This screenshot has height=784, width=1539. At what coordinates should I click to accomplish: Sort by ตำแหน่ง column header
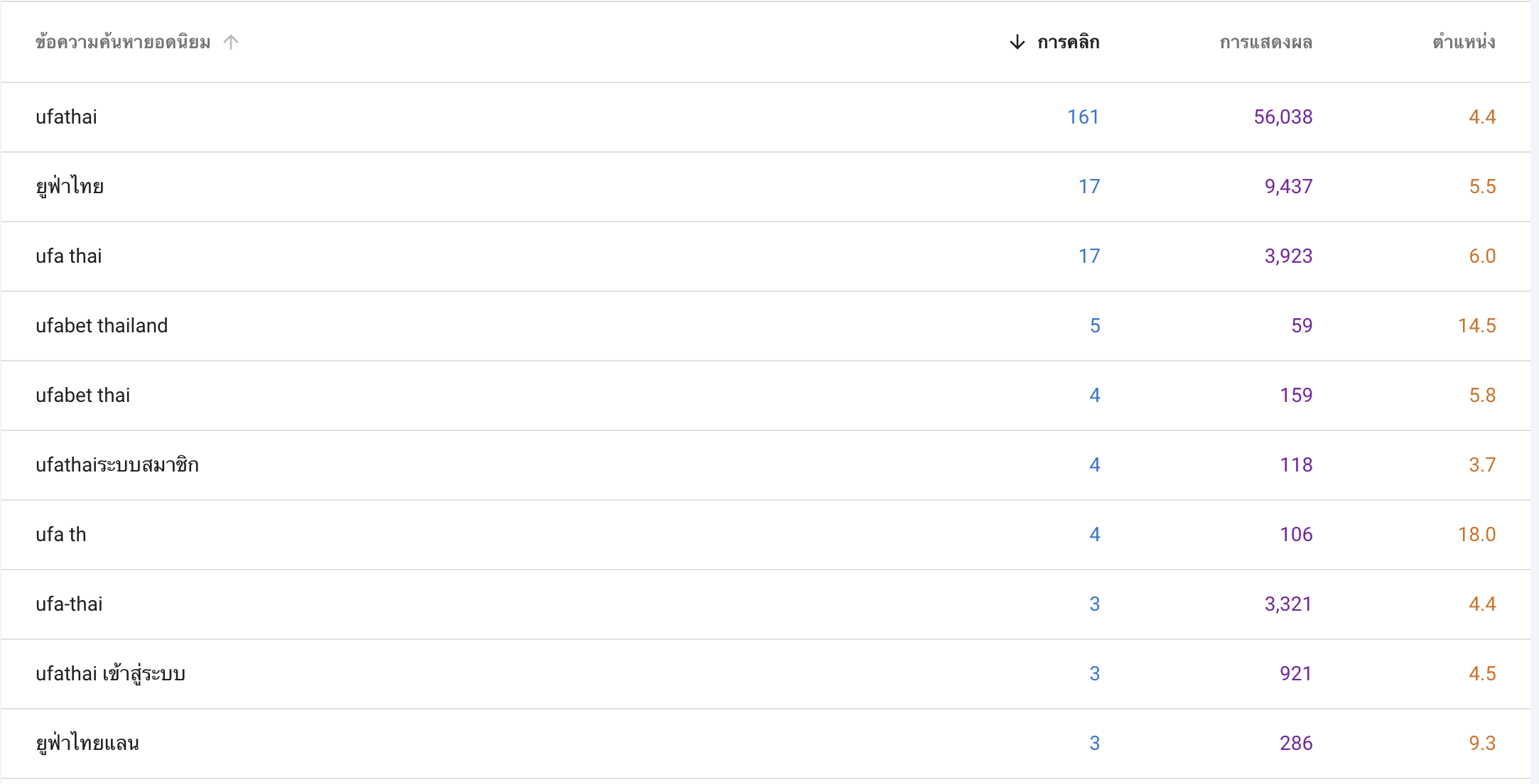click(1464, 42)
